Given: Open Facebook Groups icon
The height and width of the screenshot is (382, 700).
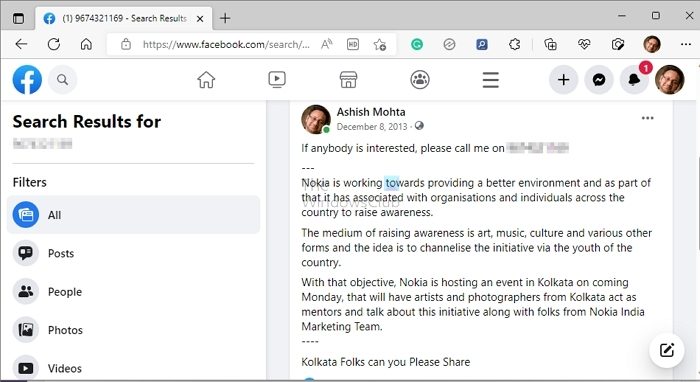Looking at the screenshot, I should click(x=420, y=80).
